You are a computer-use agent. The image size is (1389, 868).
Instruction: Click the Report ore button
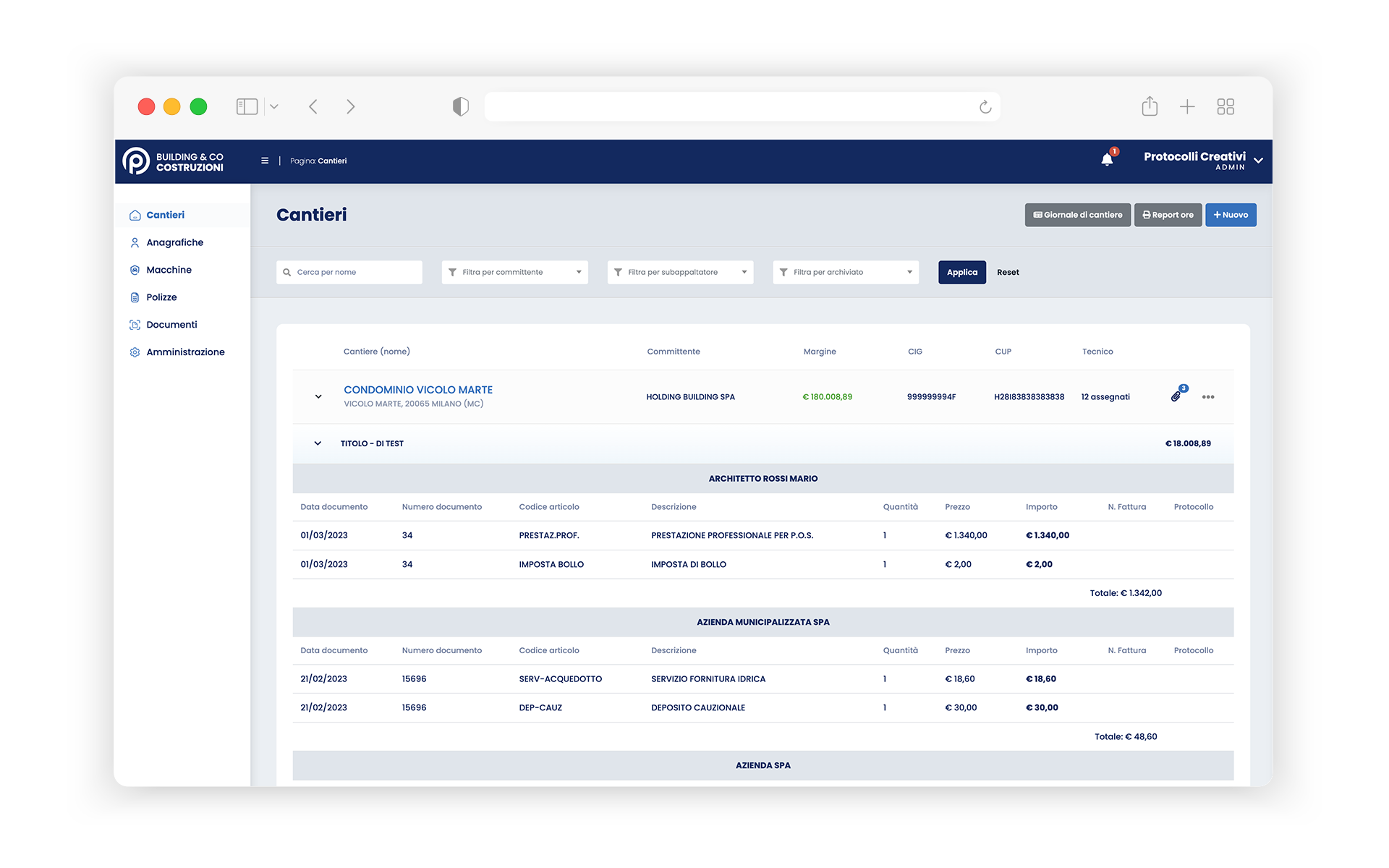(1168, 215)
